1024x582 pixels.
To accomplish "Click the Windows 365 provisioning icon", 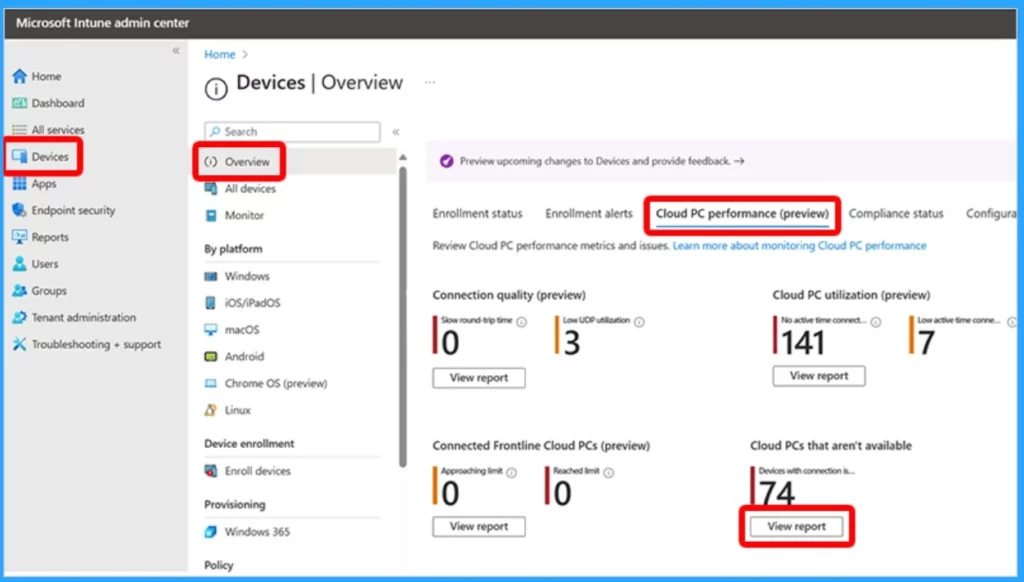I will point(210,532).
